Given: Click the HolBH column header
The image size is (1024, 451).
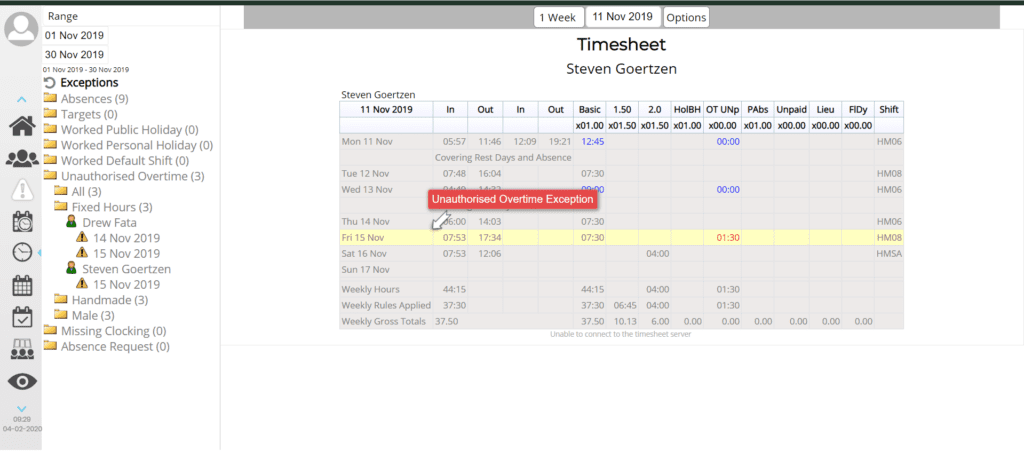Looking at the screenshot, I should pos(686,110).
